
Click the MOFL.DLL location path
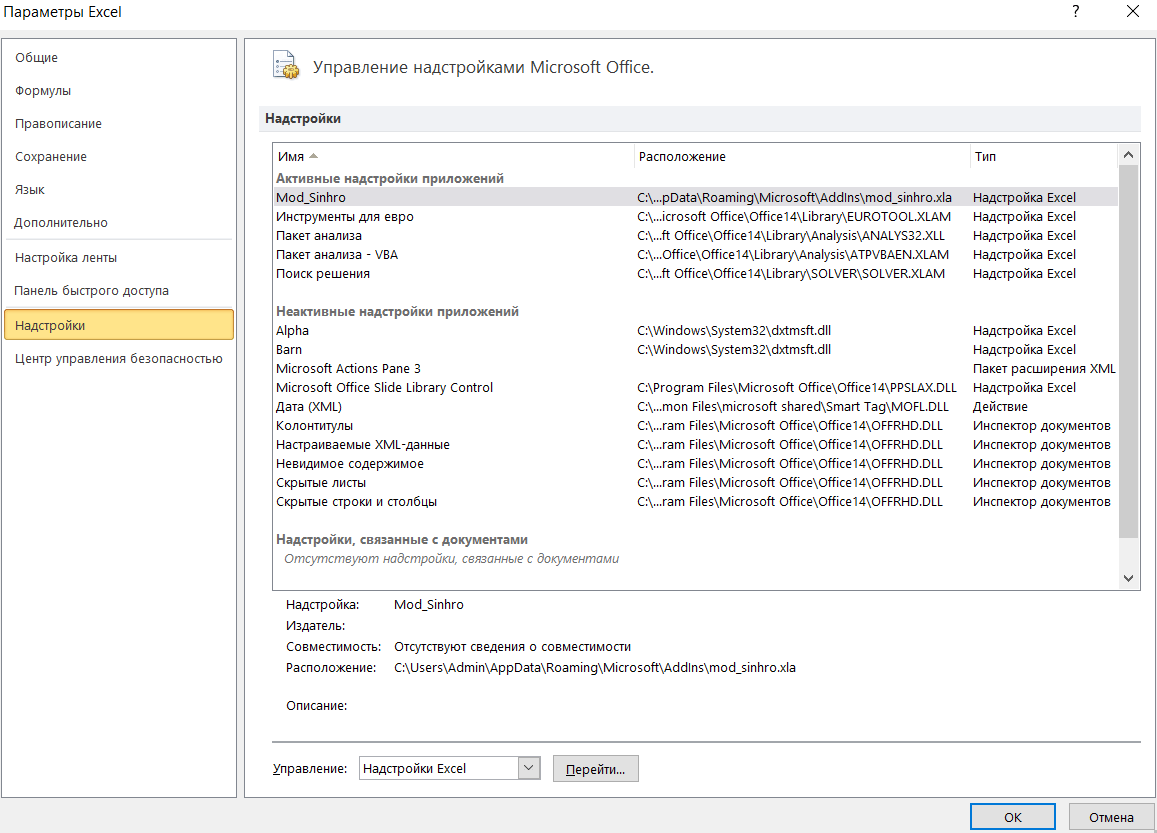[x=793, y=407]
